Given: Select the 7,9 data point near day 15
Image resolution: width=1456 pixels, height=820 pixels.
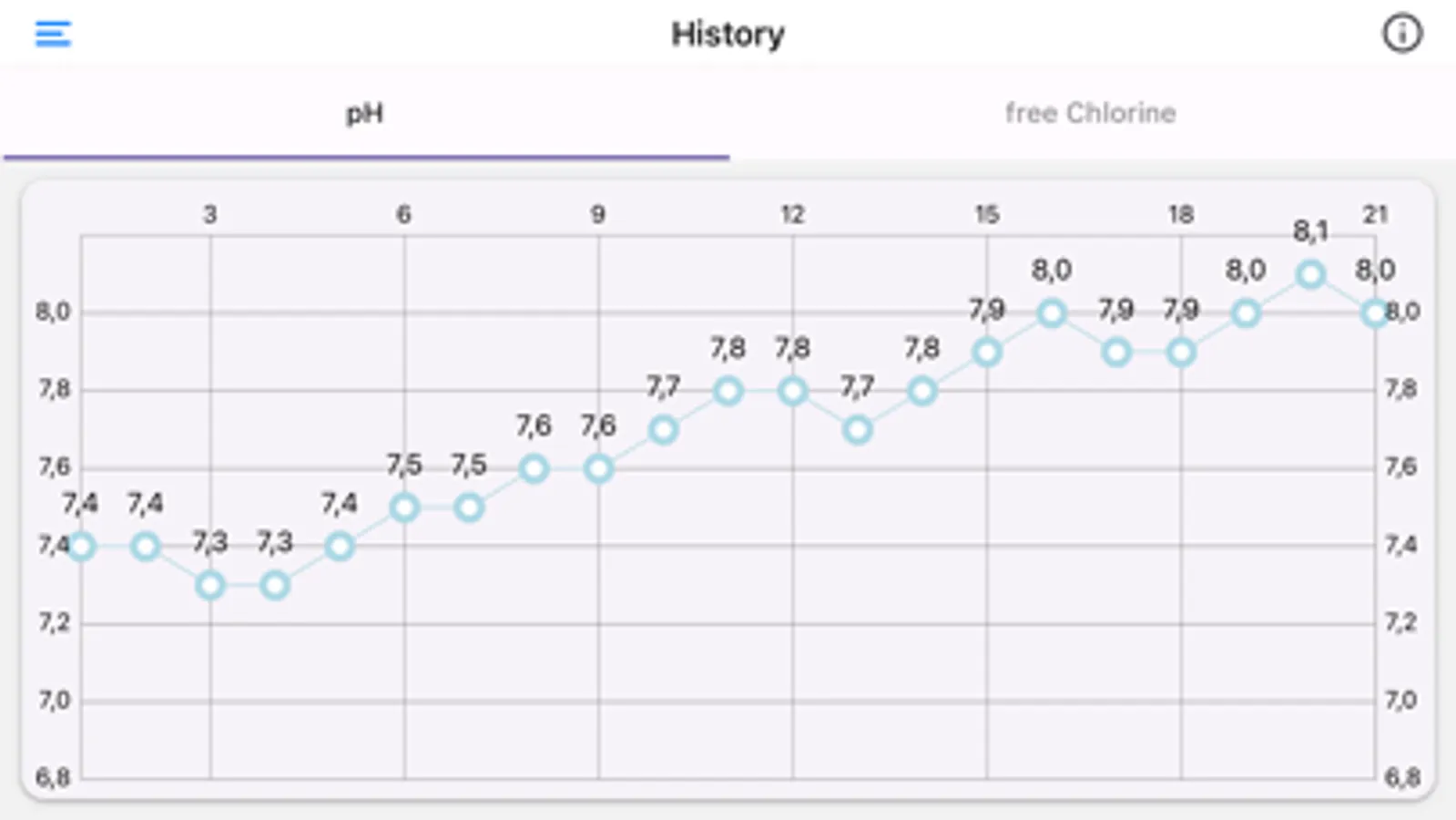Looking at the screenshot, I should tap(986, 351).
